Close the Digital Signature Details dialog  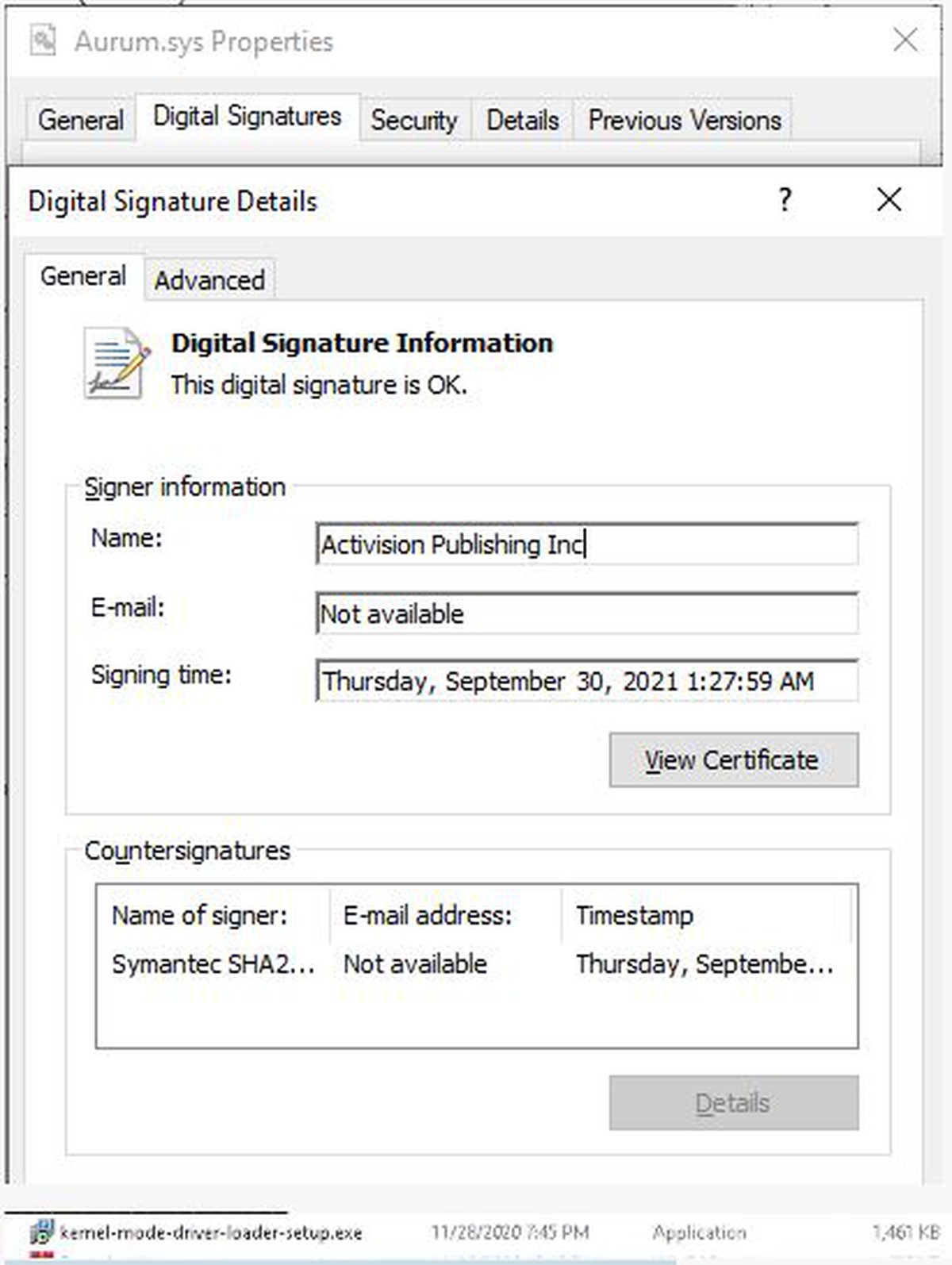click(889, 200)
